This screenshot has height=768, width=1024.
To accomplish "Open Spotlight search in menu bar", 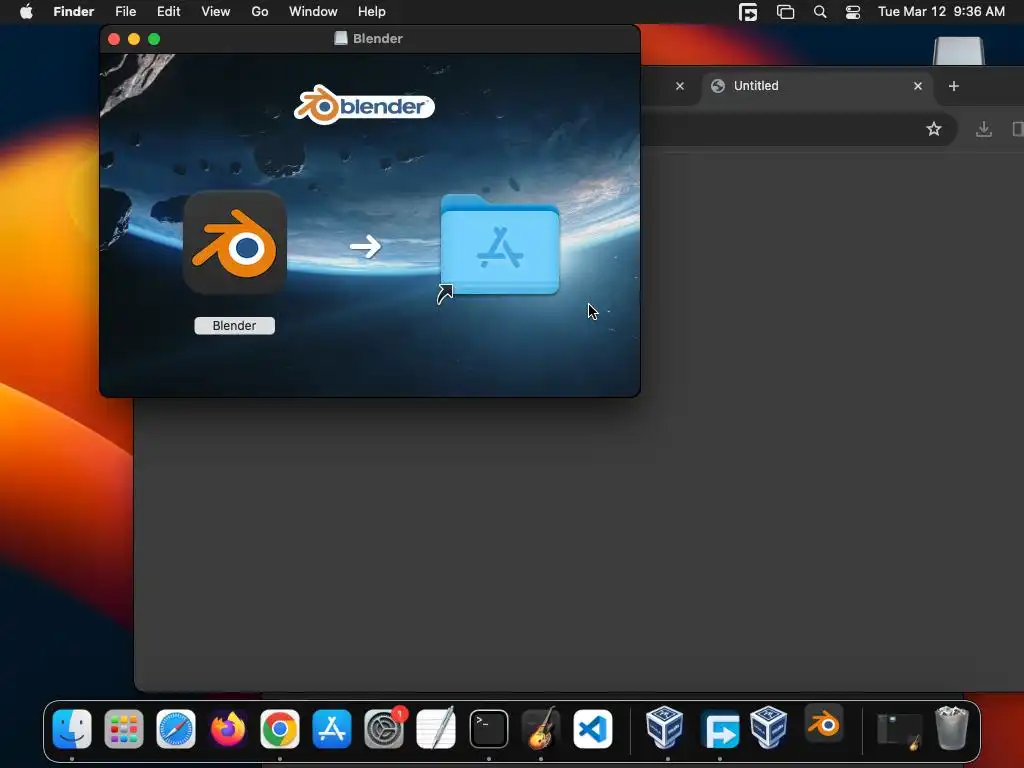I will pyautogui.click(x=820, y=12).
